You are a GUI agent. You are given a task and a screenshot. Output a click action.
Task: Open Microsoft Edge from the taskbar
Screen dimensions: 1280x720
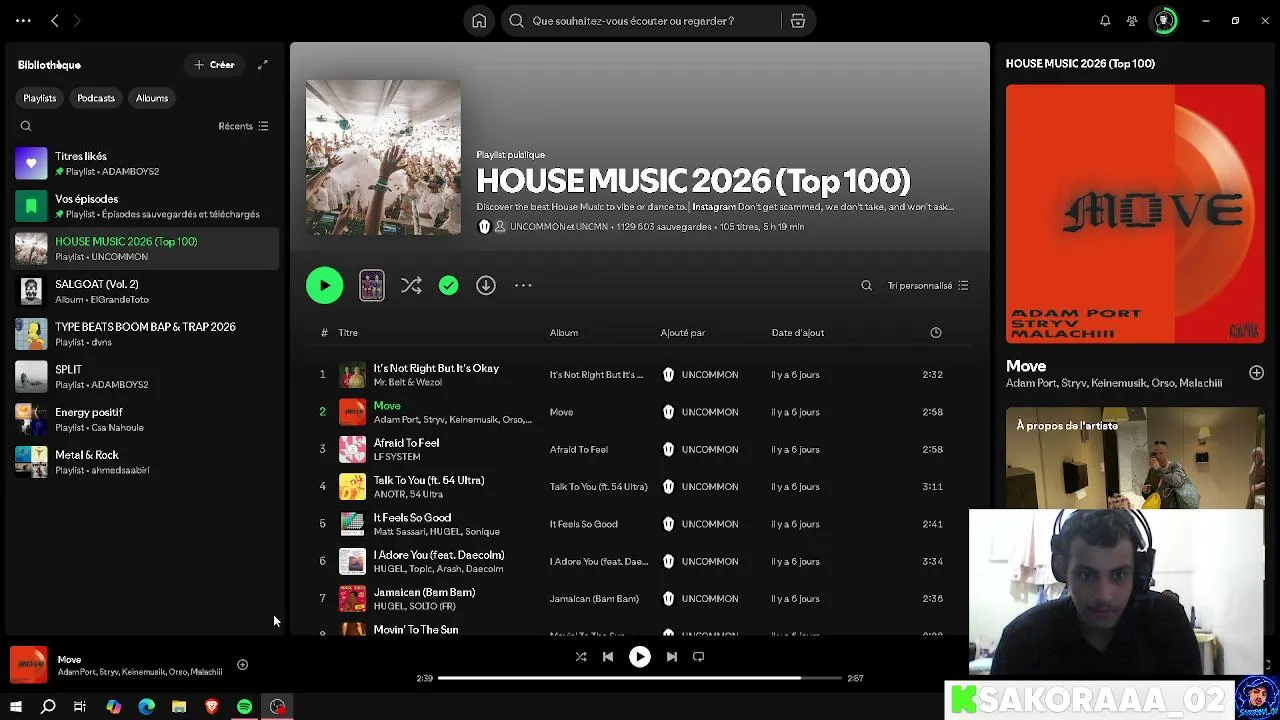tap(146, 707)
